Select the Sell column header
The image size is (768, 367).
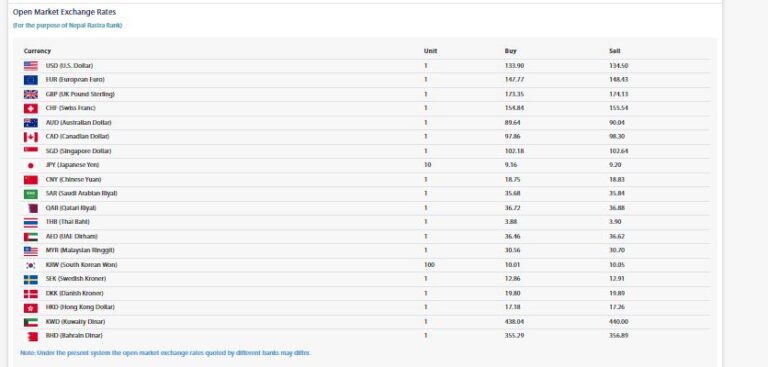click(615, 51)
